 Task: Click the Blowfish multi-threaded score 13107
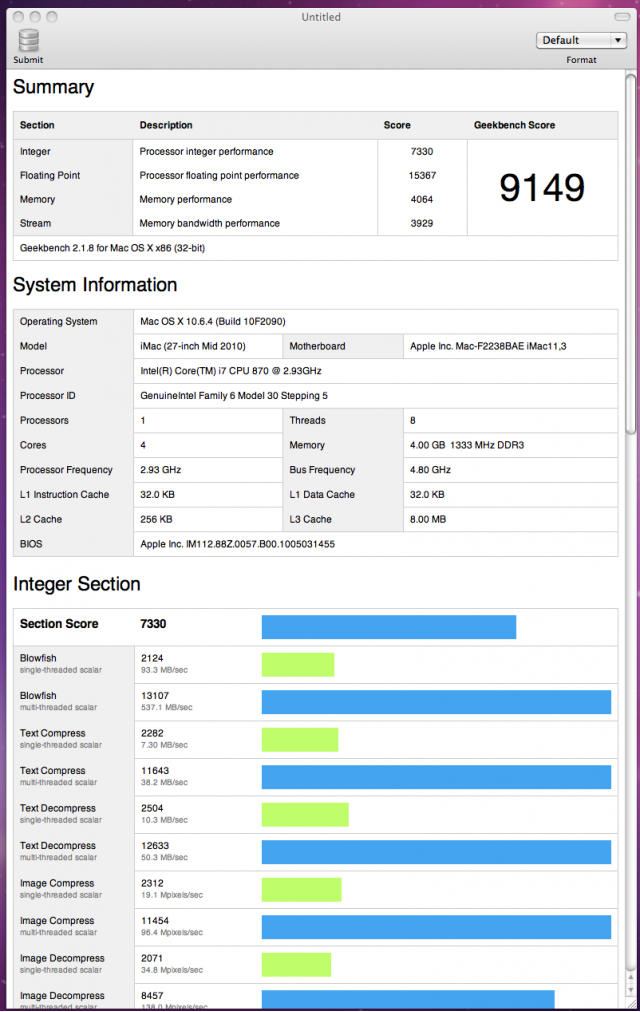coord(155,696)
